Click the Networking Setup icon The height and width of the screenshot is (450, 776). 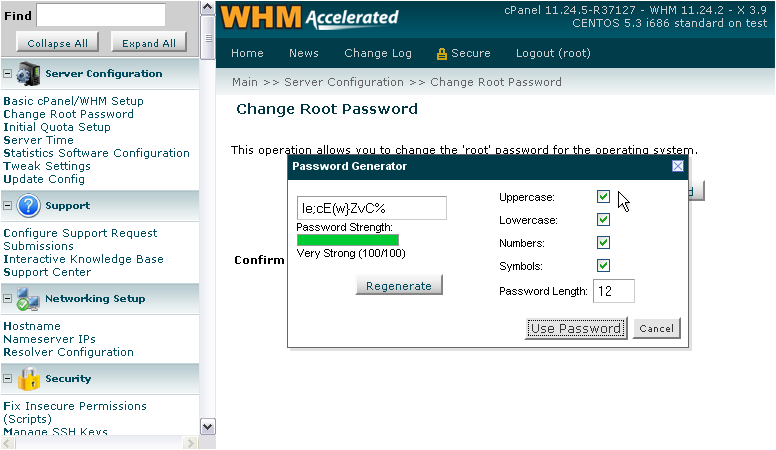point(28,299)
